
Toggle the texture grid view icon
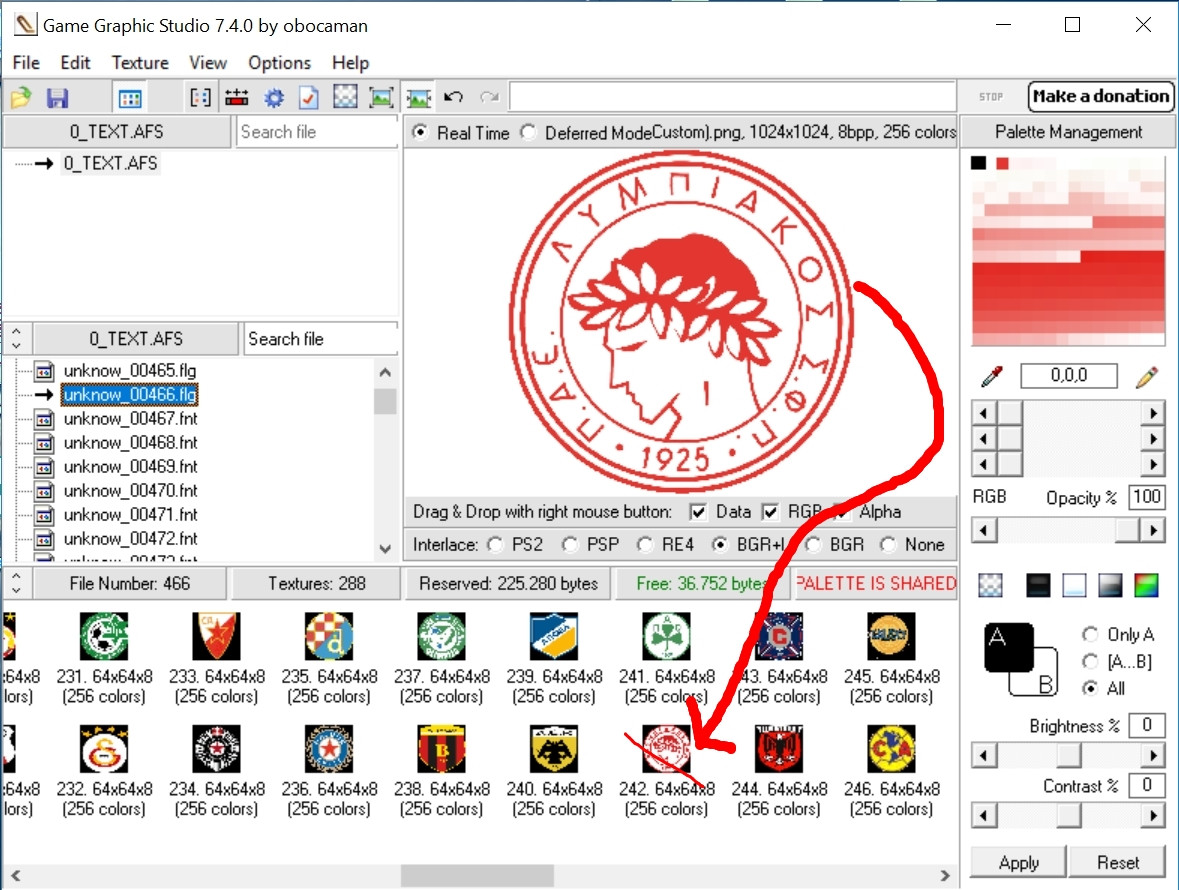point(129,97)
